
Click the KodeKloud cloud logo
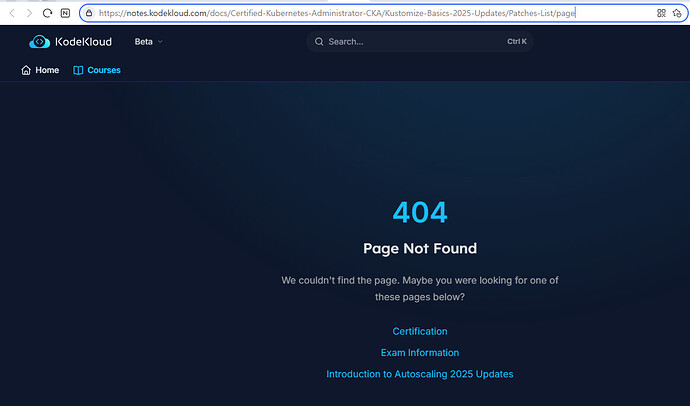[x=40, y=42]
